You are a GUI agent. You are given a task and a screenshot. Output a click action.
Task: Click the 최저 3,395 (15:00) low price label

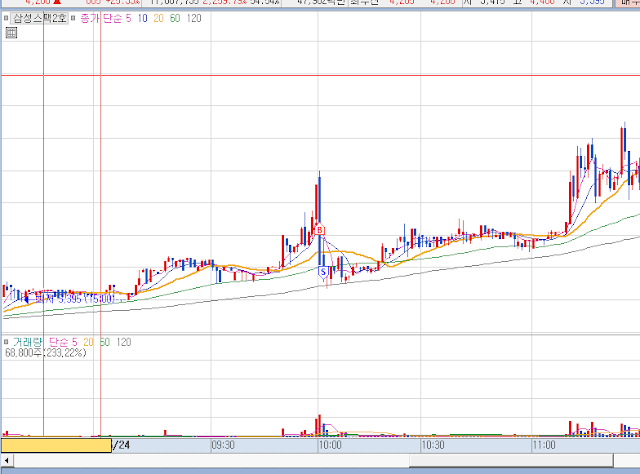[73, 299]
